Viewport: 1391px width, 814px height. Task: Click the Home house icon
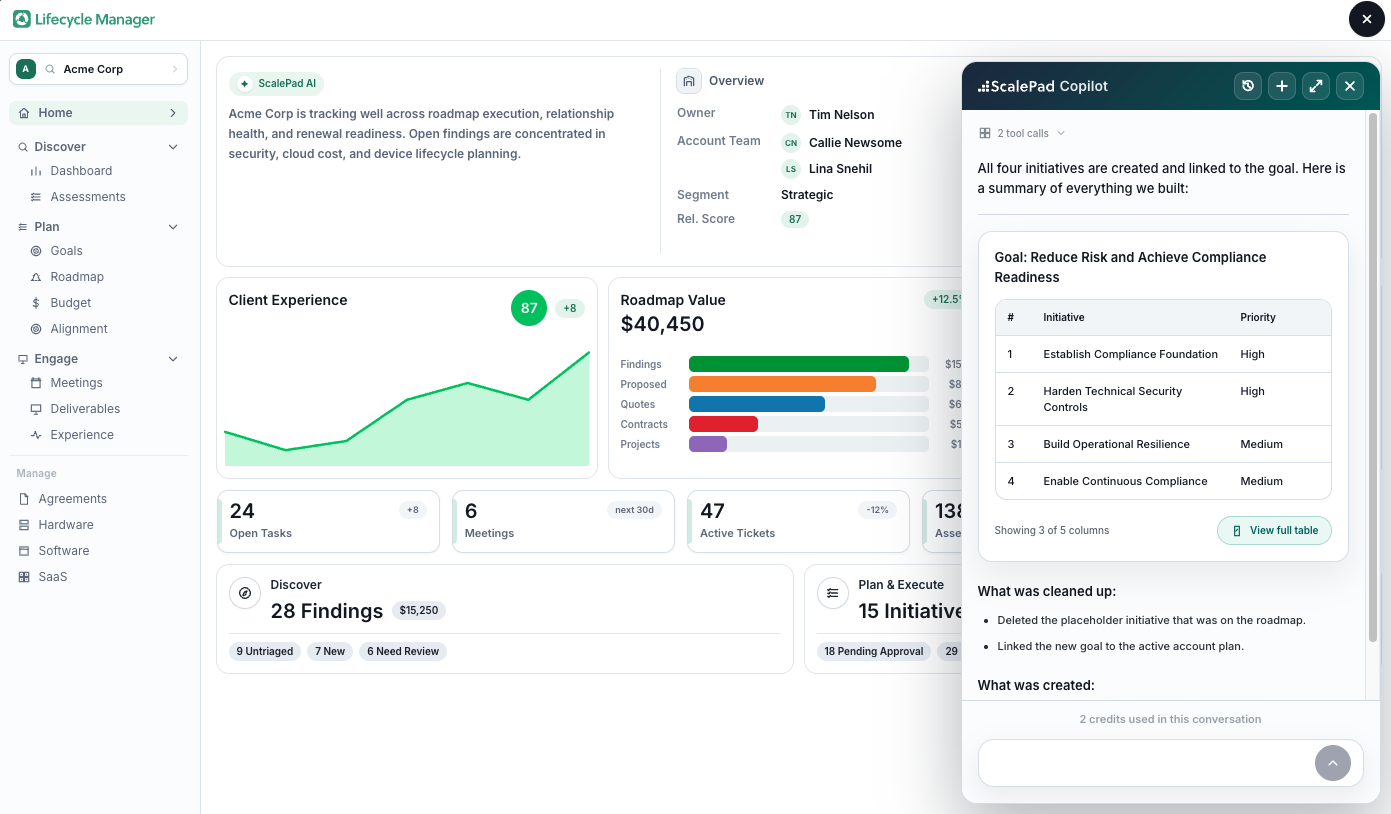(24, 113)
